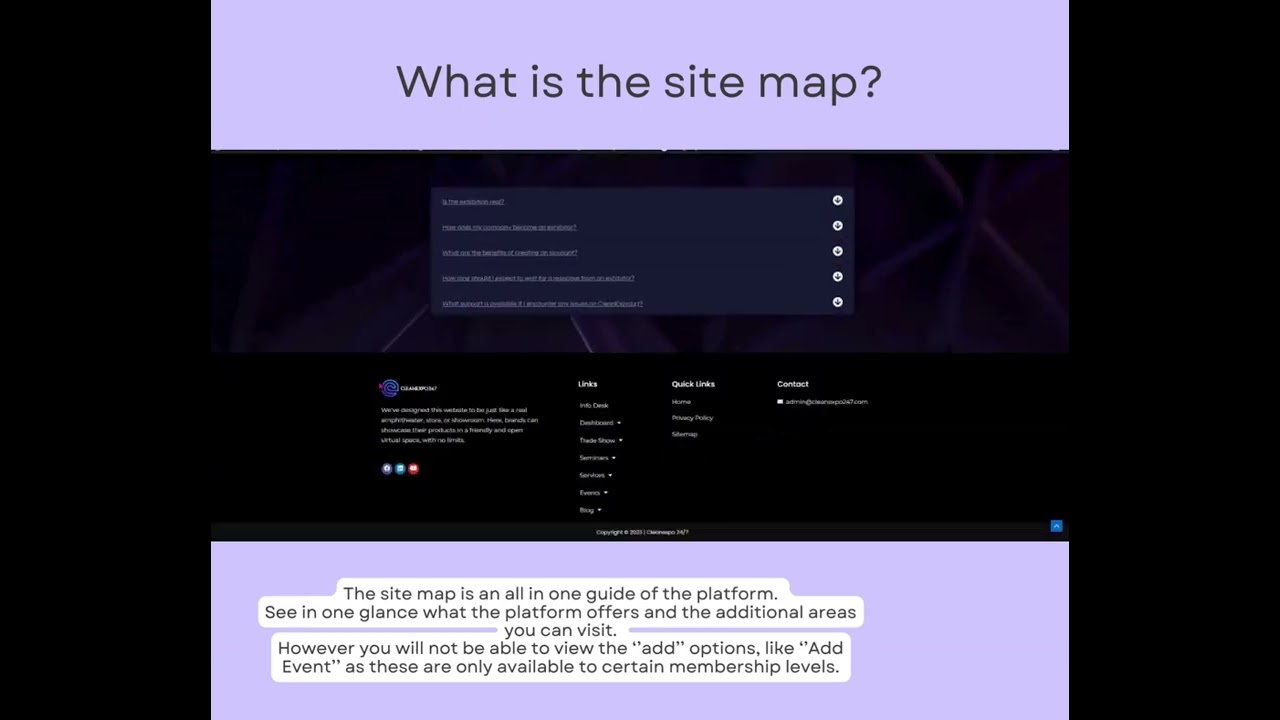The height and width of the screenshot is (720, 1280).
Task: Expand the 'what support is available' FAQ arrow
Action: coord(837,302)
